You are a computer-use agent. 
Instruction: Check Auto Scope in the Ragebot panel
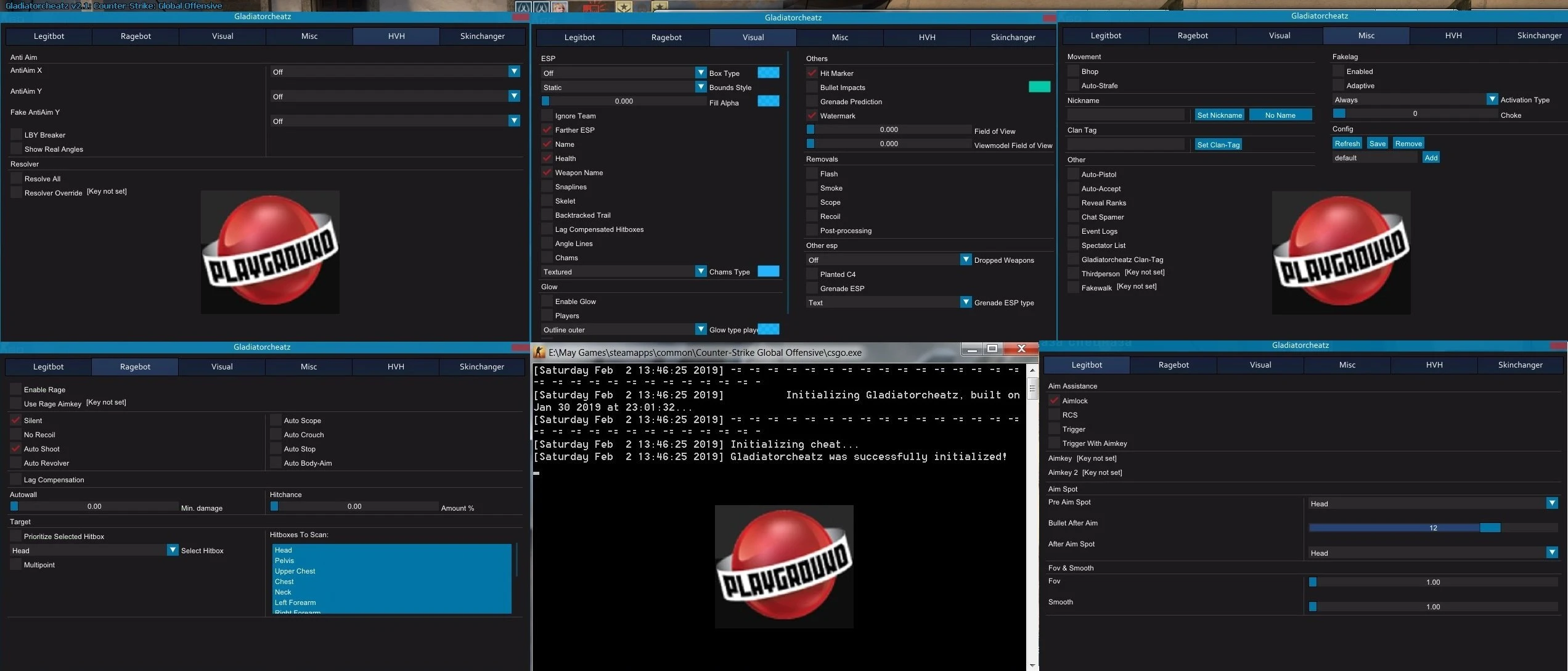click(276, 420)
